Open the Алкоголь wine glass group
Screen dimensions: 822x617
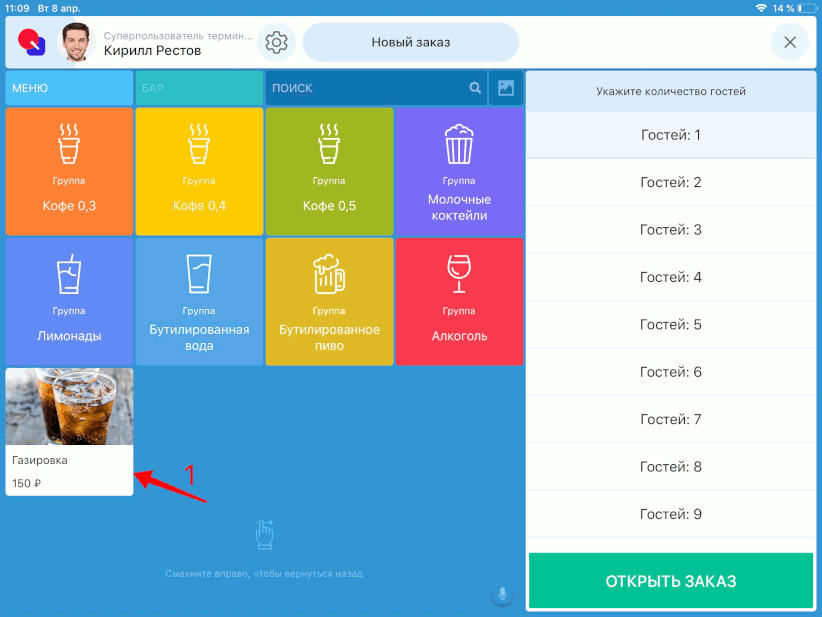(459, 301)
